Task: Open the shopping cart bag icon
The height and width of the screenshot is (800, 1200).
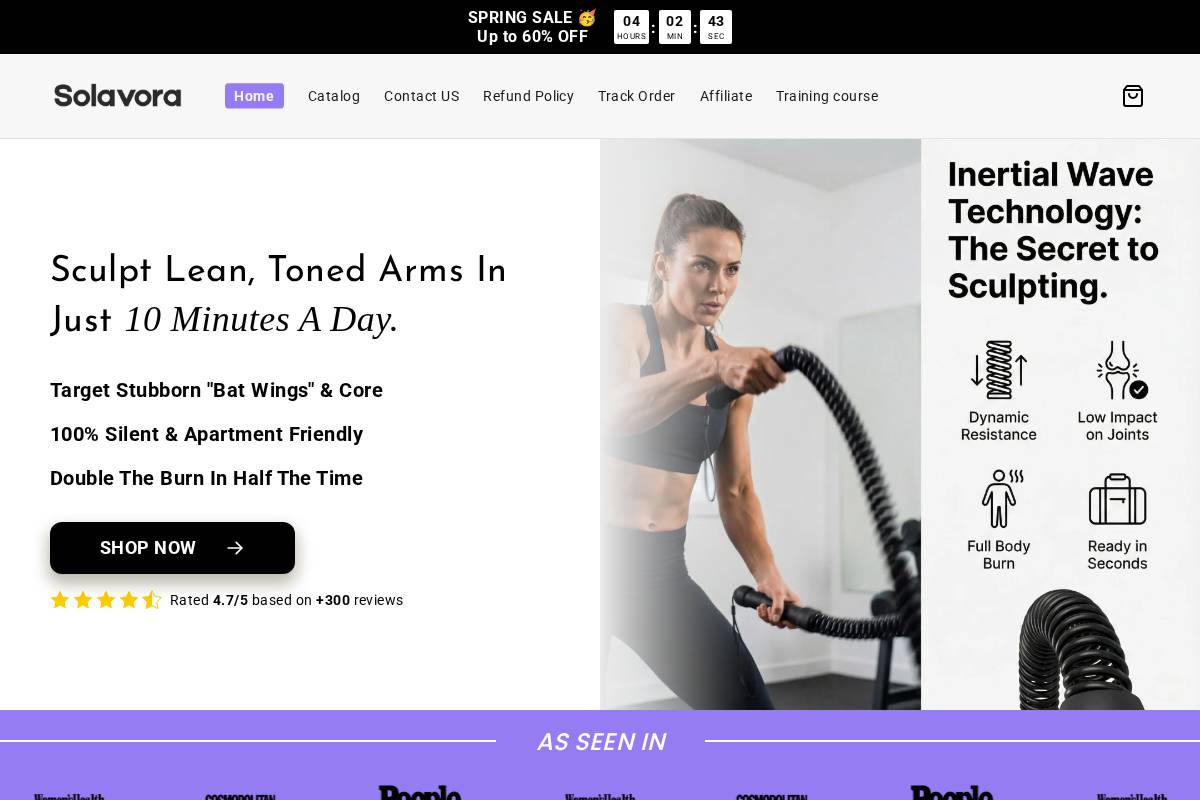Action: pyautogui.click(x=1132, y=96)
